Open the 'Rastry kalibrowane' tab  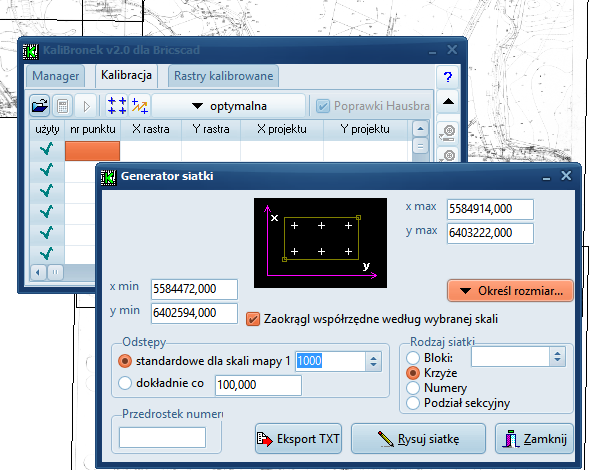(x=223, y=76)
